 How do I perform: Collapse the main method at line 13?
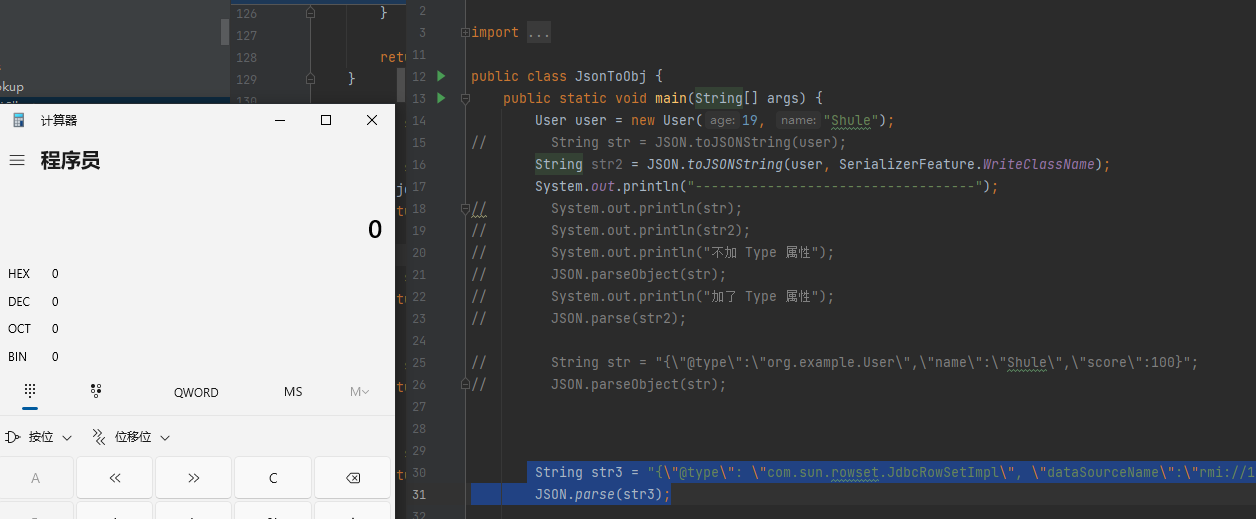(x=465, y=98)
